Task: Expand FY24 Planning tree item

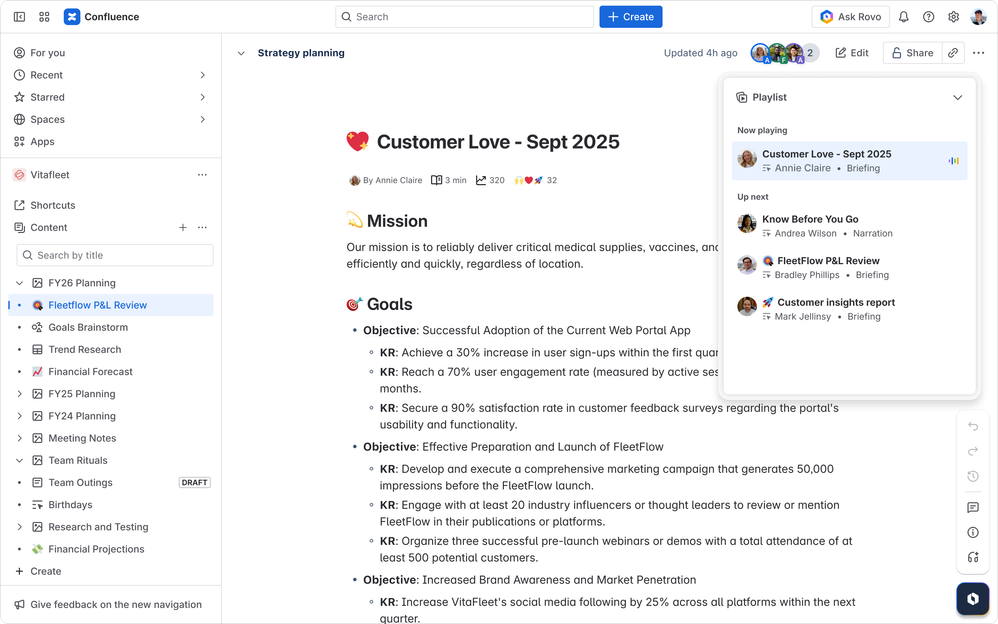Action: click(19, 416)
